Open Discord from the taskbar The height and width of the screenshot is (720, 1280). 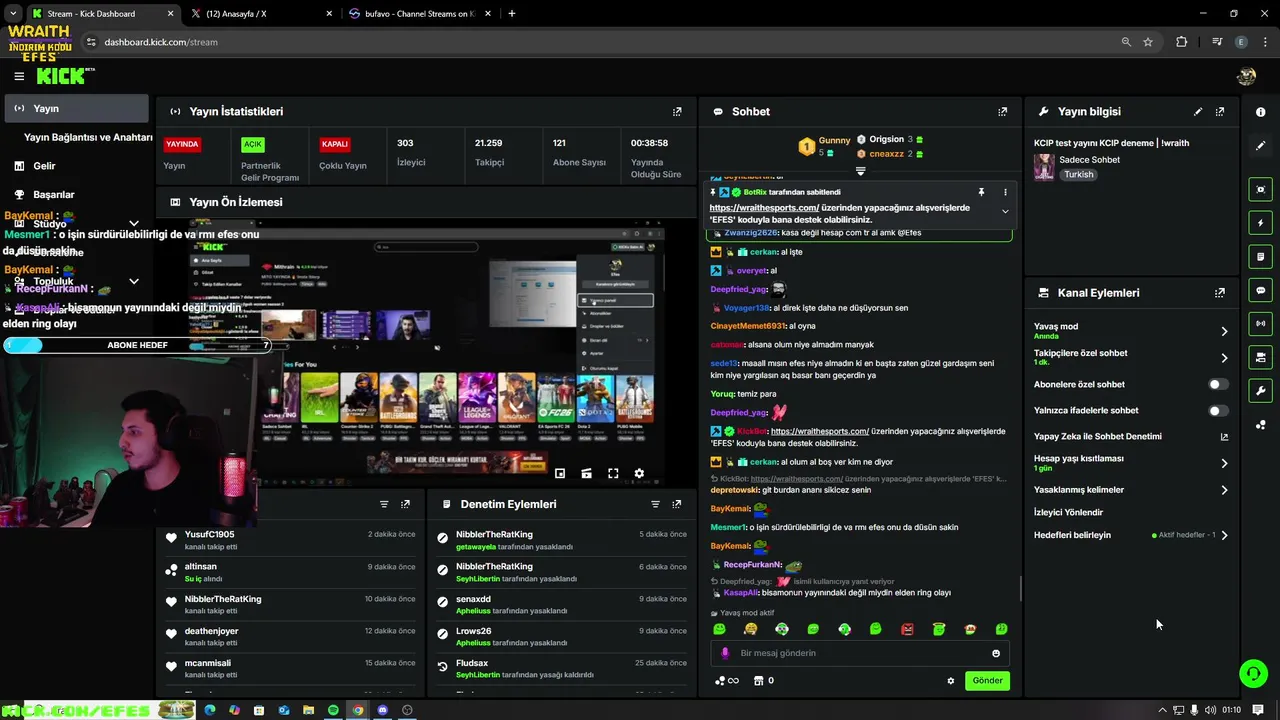[382, 710]
